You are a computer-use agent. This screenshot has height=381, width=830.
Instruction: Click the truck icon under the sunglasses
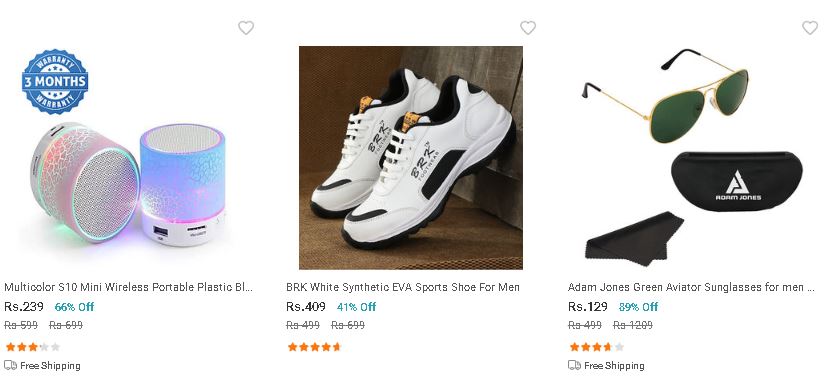(x=574, y=365)
